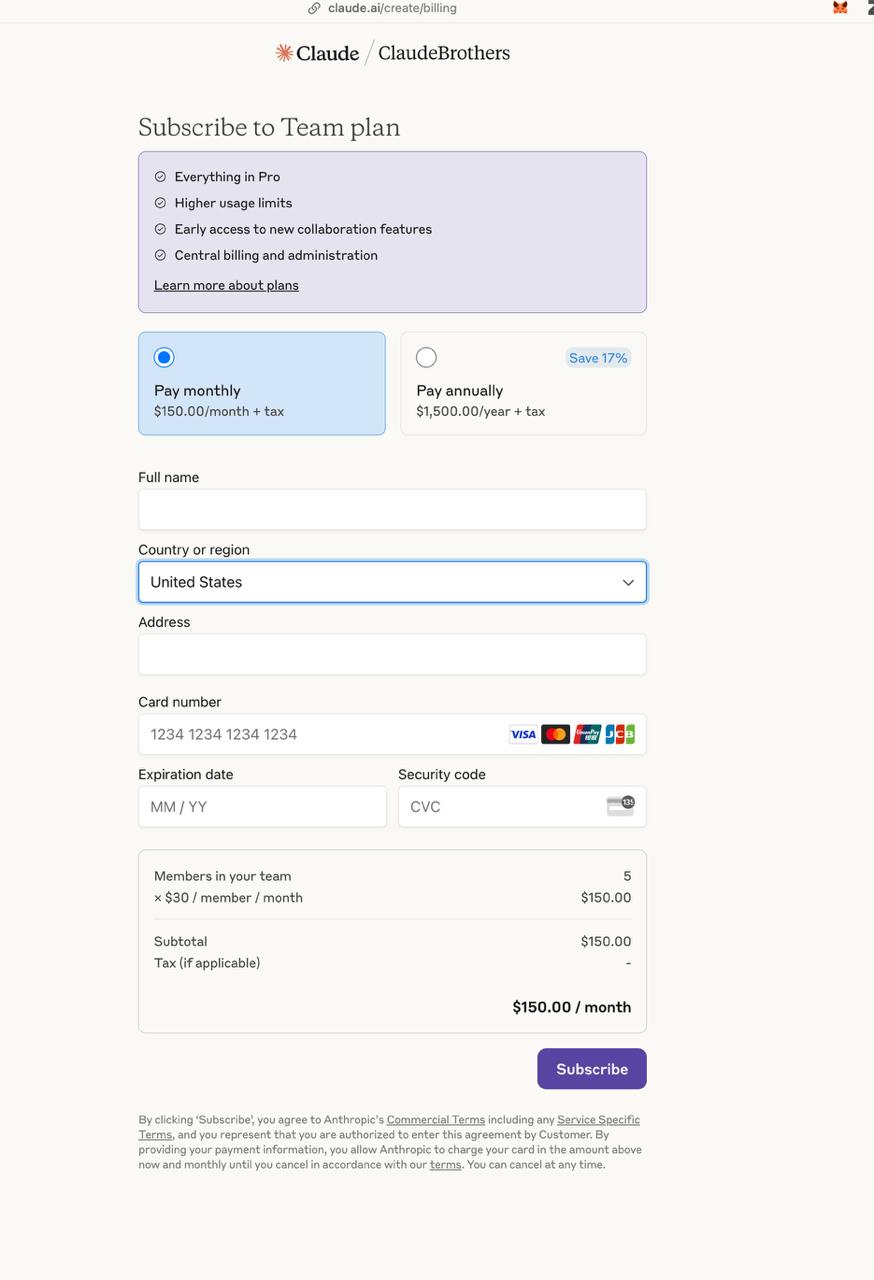Click the Save 17% badge
The image size is (874, 1280).
pos(598,358)
